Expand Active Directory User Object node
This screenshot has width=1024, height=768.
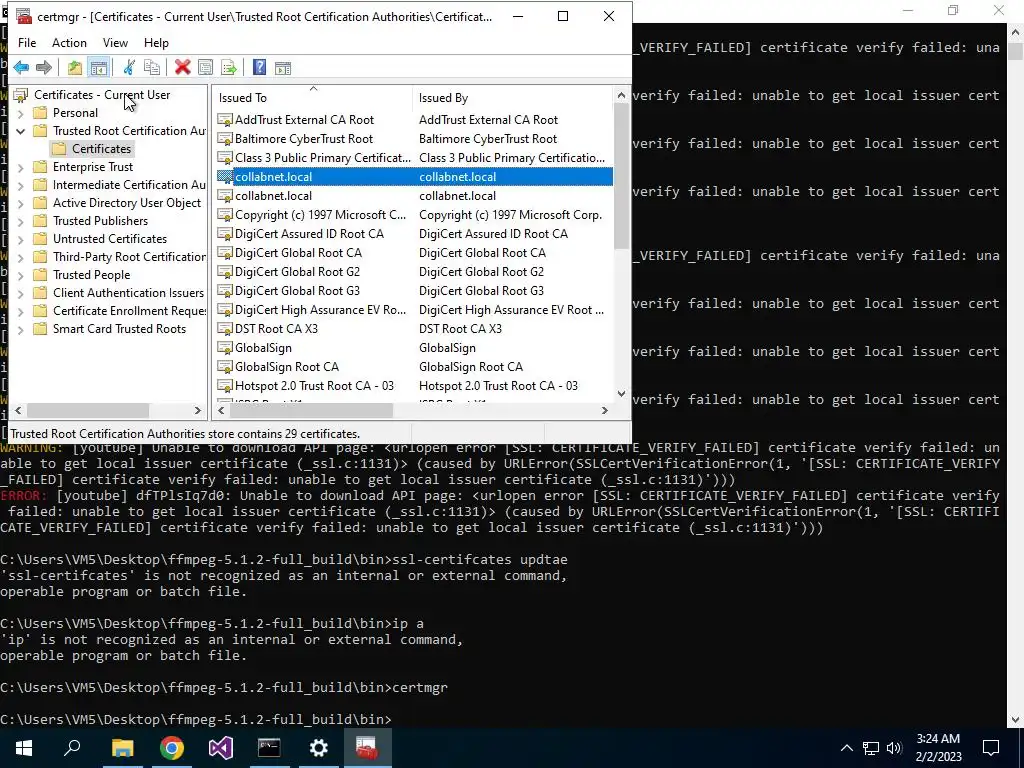(x=20, y=203)
